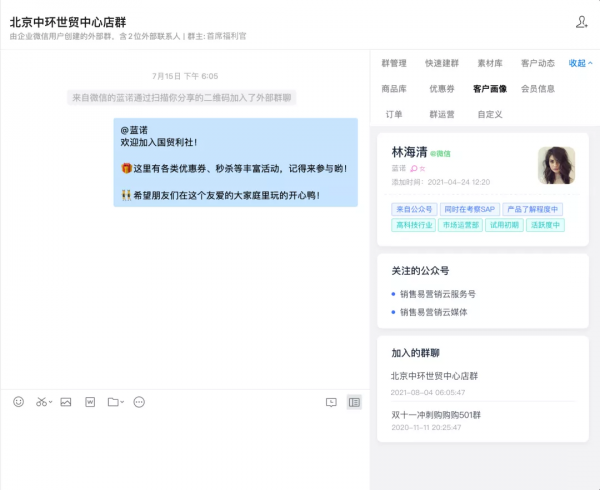Click the 关注的公众号 heading

coord(420,271)
